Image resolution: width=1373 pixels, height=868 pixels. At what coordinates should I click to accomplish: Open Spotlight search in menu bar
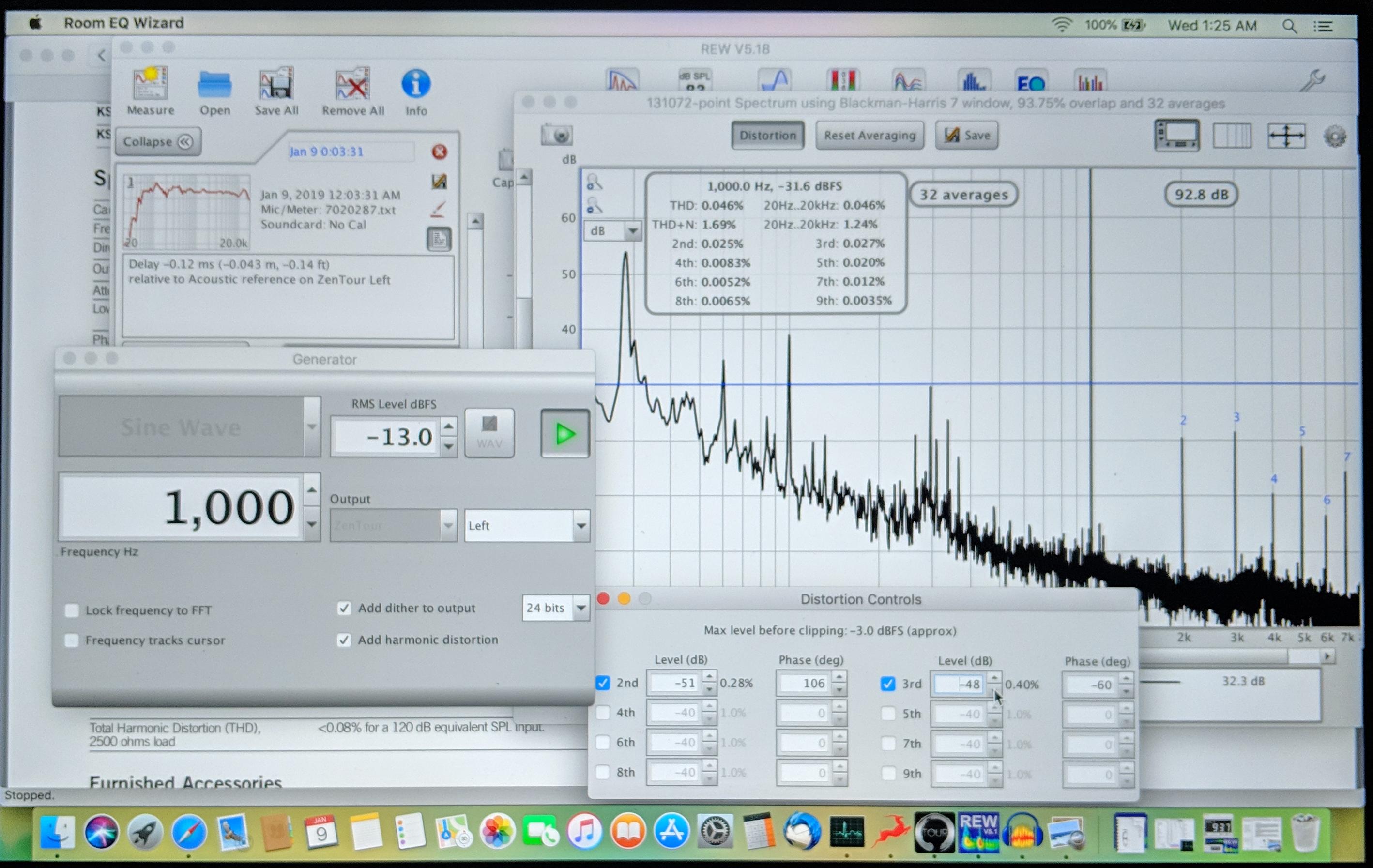coord(1290,26)
